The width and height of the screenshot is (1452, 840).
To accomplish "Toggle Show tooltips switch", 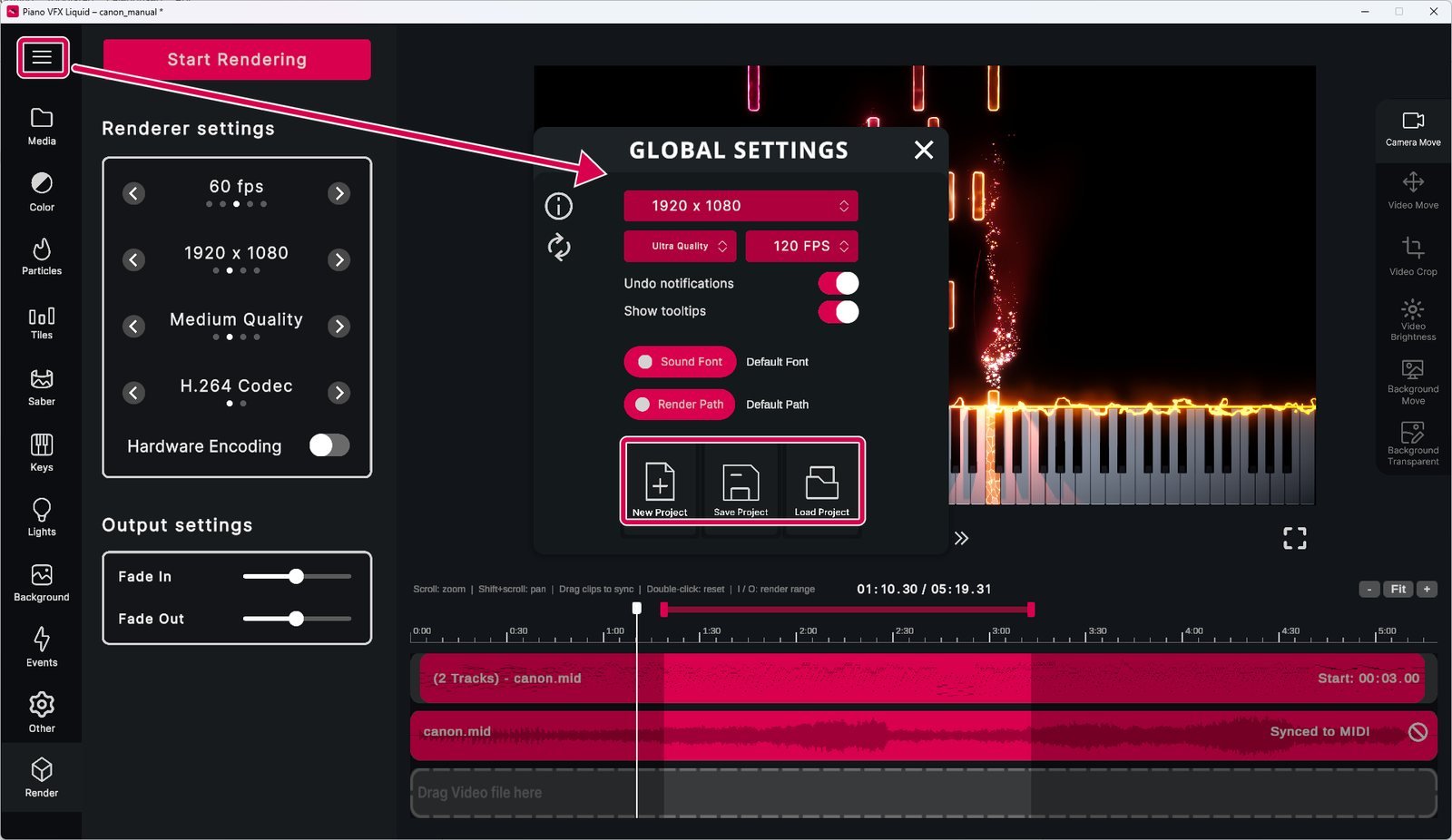I will [x=839, y=312].
